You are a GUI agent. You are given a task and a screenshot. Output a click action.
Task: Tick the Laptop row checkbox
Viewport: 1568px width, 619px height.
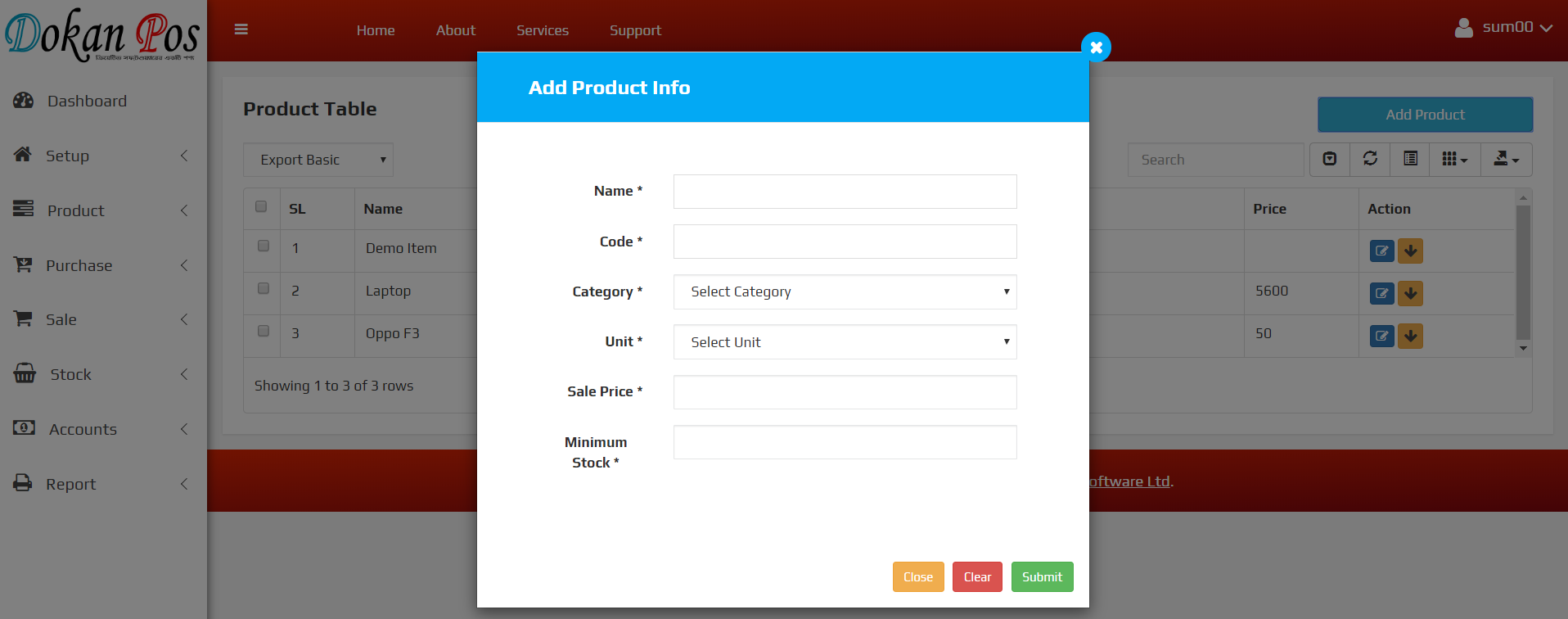264,288
